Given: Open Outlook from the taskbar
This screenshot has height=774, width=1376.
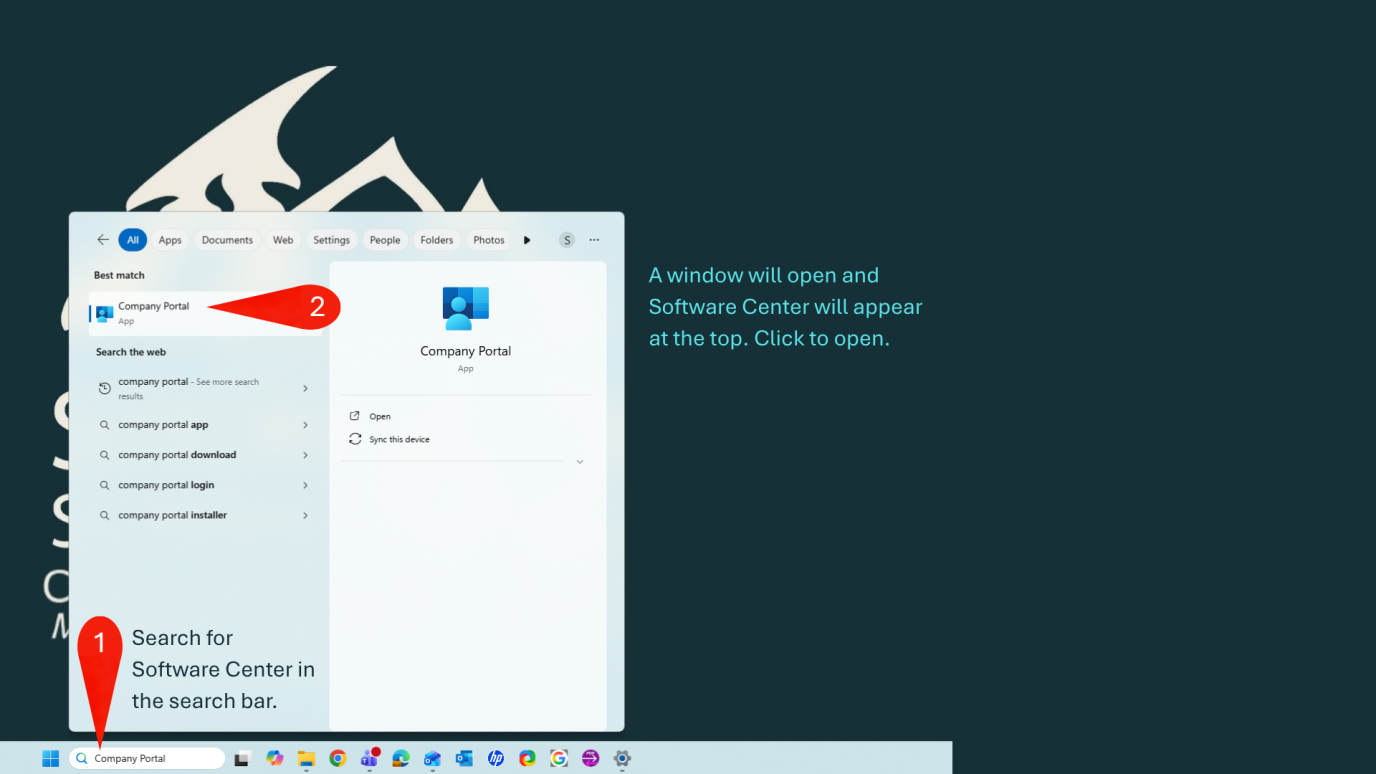Looking at the screenshot, I should coord(464,759).
